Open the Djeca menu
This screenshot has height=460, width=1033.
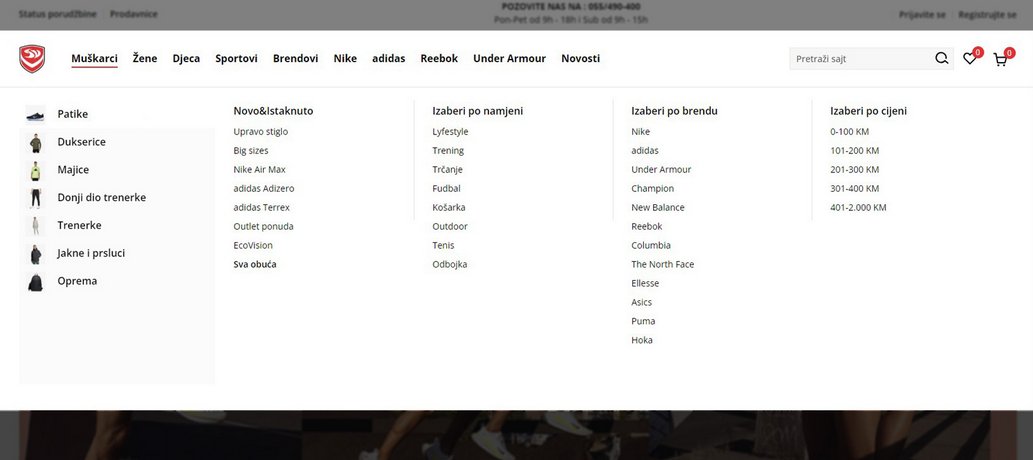(186, 59)
